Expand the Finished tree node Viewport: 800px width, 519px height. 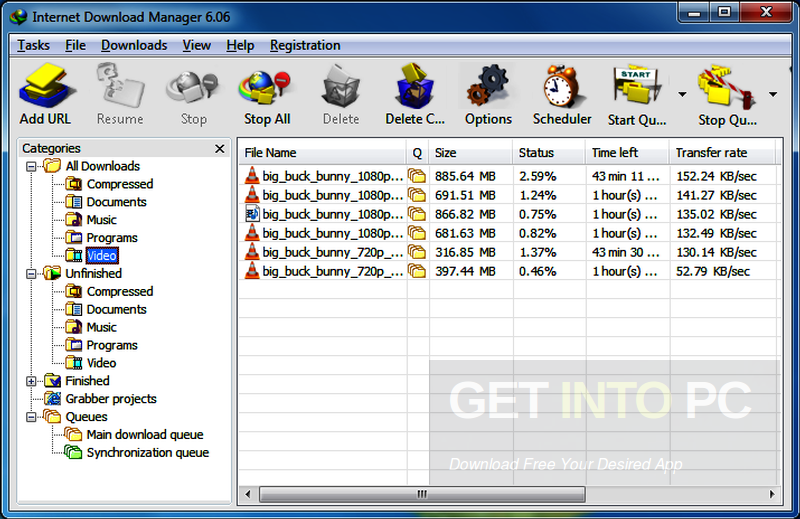coord(31,381)
